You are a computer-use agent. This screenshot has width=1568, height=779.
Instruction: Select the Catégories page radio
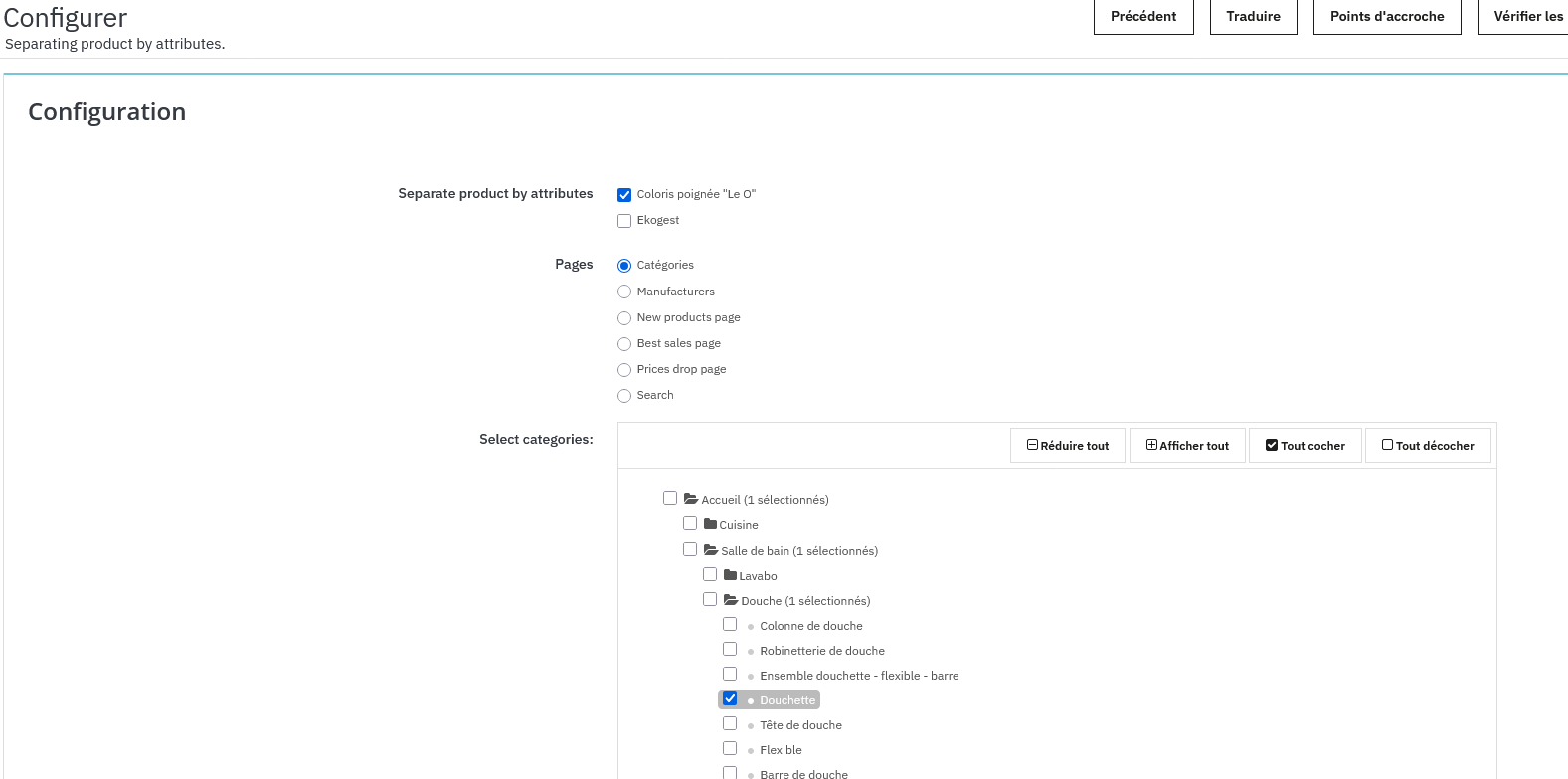pos(624,266)
